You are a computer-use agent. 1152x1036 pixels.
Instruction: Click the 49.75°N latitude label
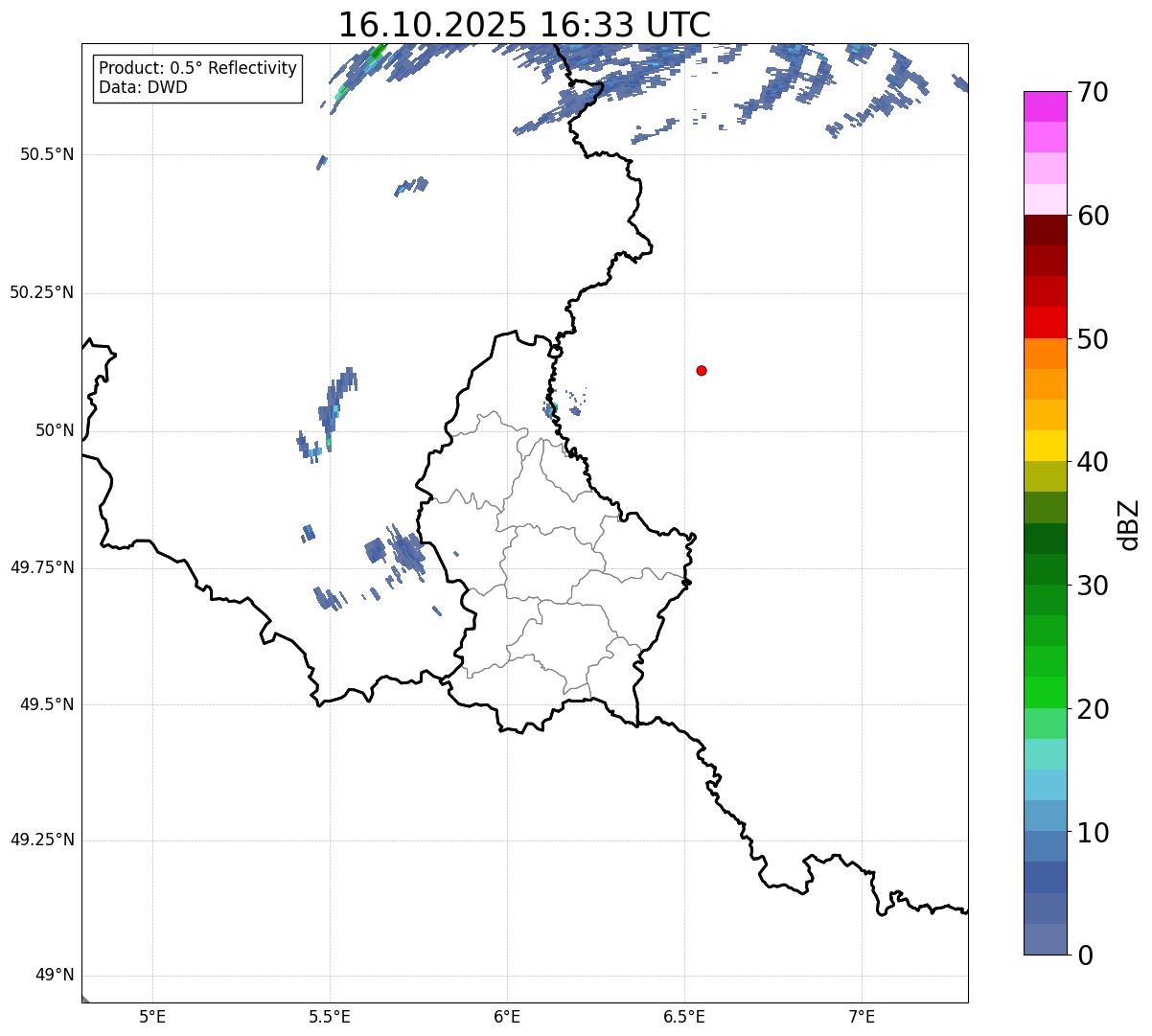tap(41, 567)
